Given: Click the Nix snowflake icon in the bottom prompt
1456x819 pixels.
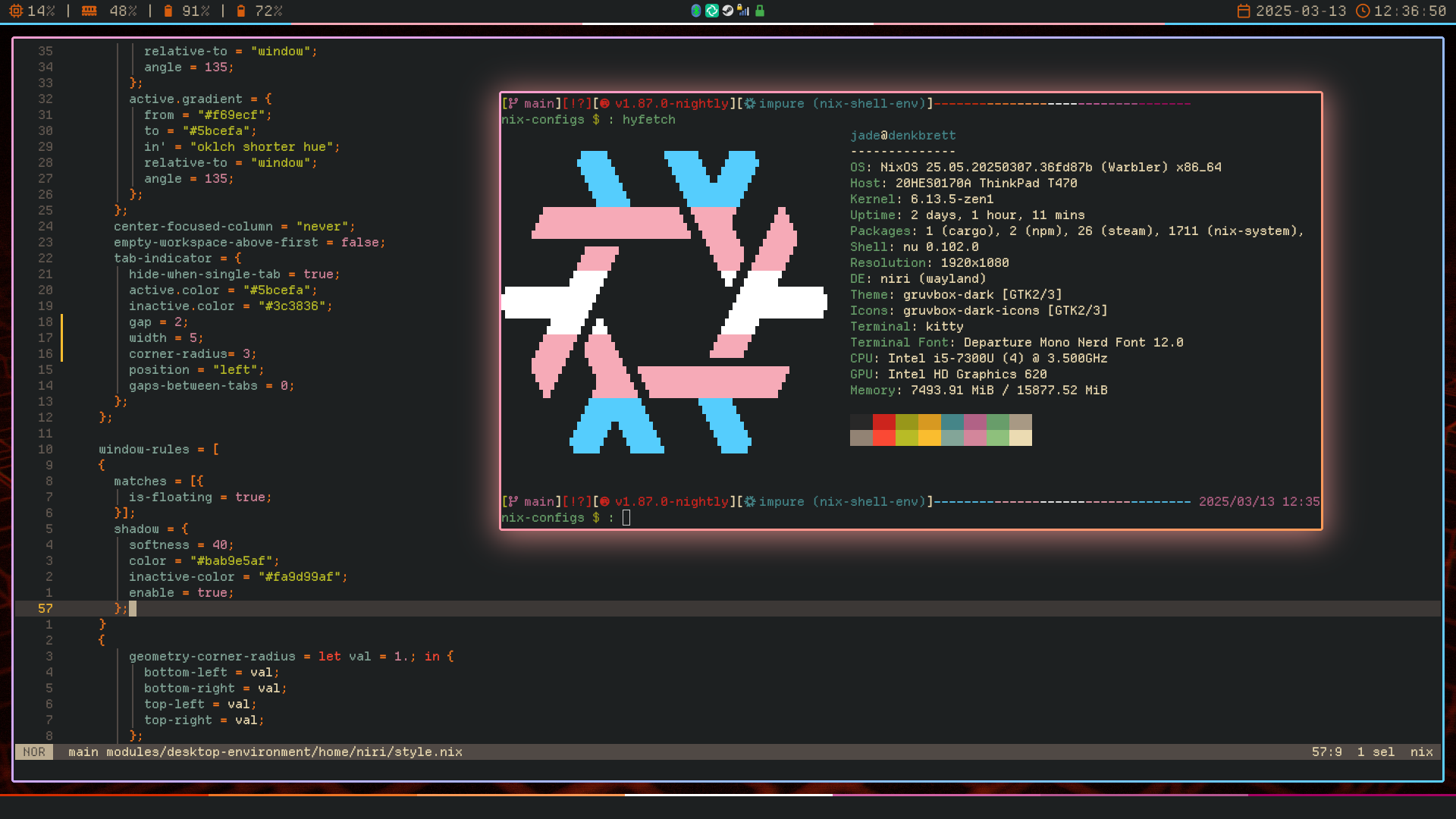Looking at the screenshot, I should (750, 501).
